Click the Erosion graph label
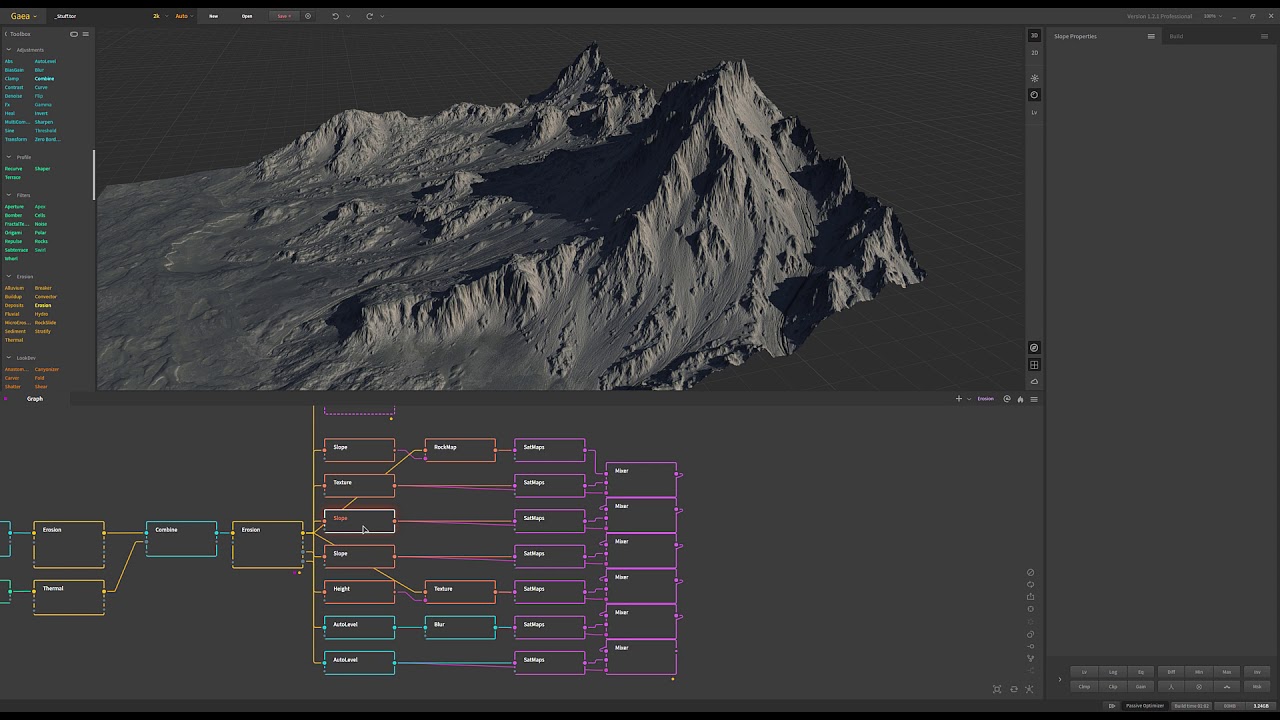The height and width of the screenshot is (720, 1280). tap(986, 399)
